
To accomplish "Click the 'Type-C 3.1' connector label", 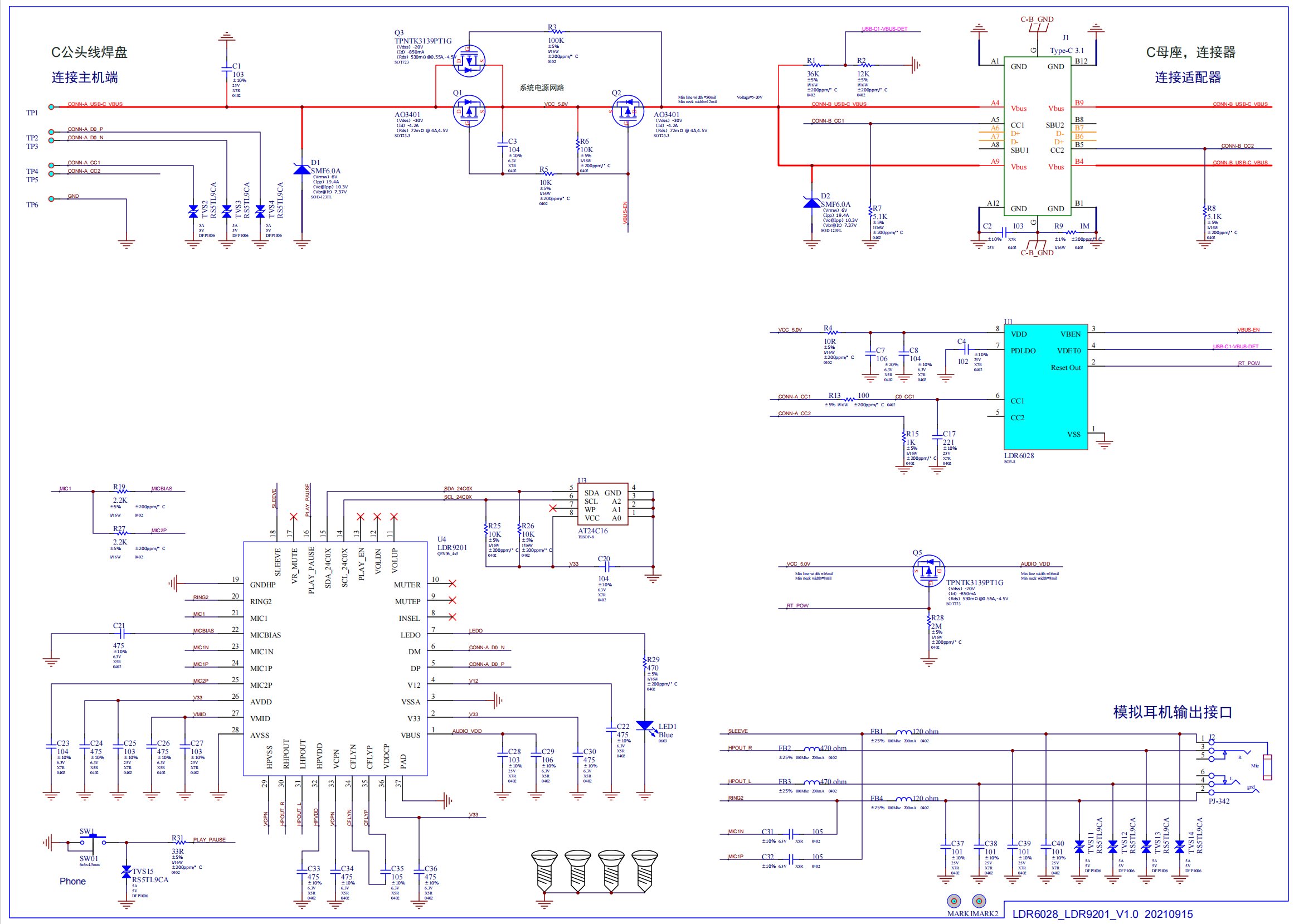I will coord(1067,51).
